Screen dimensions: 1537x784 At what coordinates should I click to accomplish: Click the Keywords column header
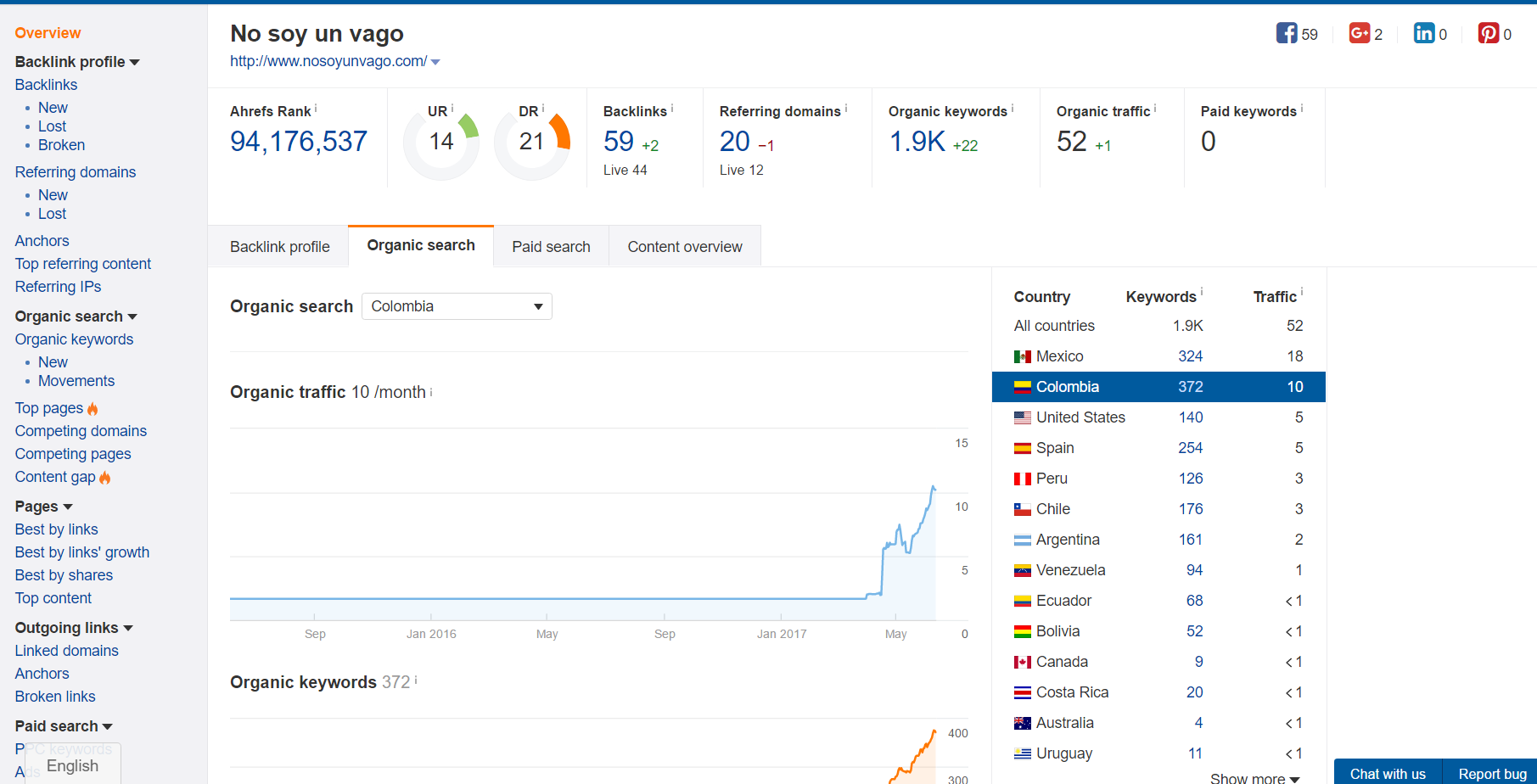click(1161, 297)
